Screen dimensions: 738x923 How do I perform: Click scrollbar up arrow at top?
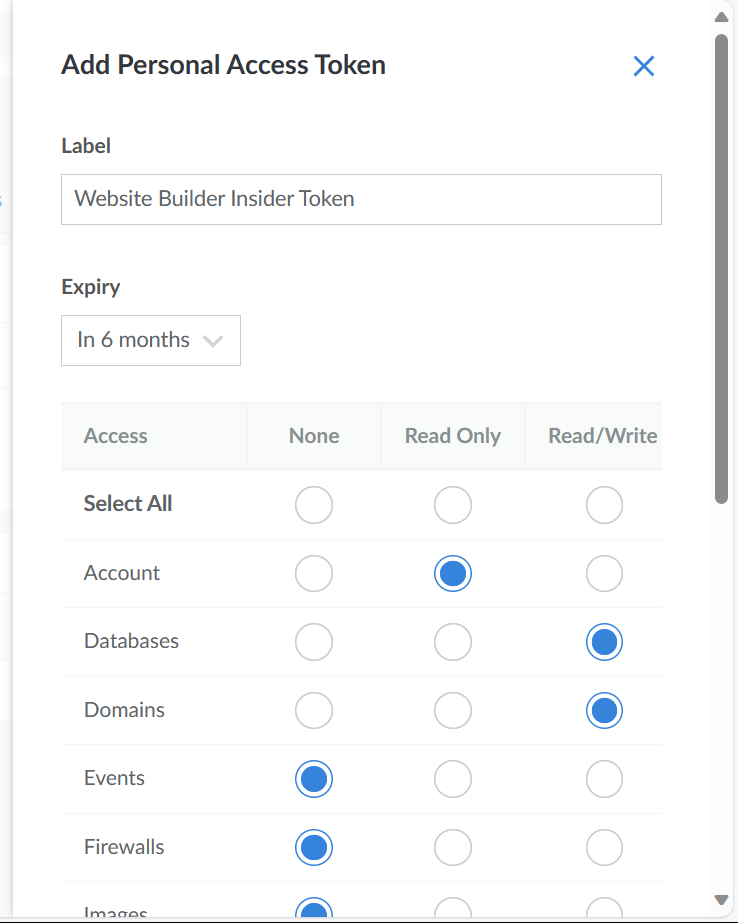pyautogui.click(x=721, y=17)
